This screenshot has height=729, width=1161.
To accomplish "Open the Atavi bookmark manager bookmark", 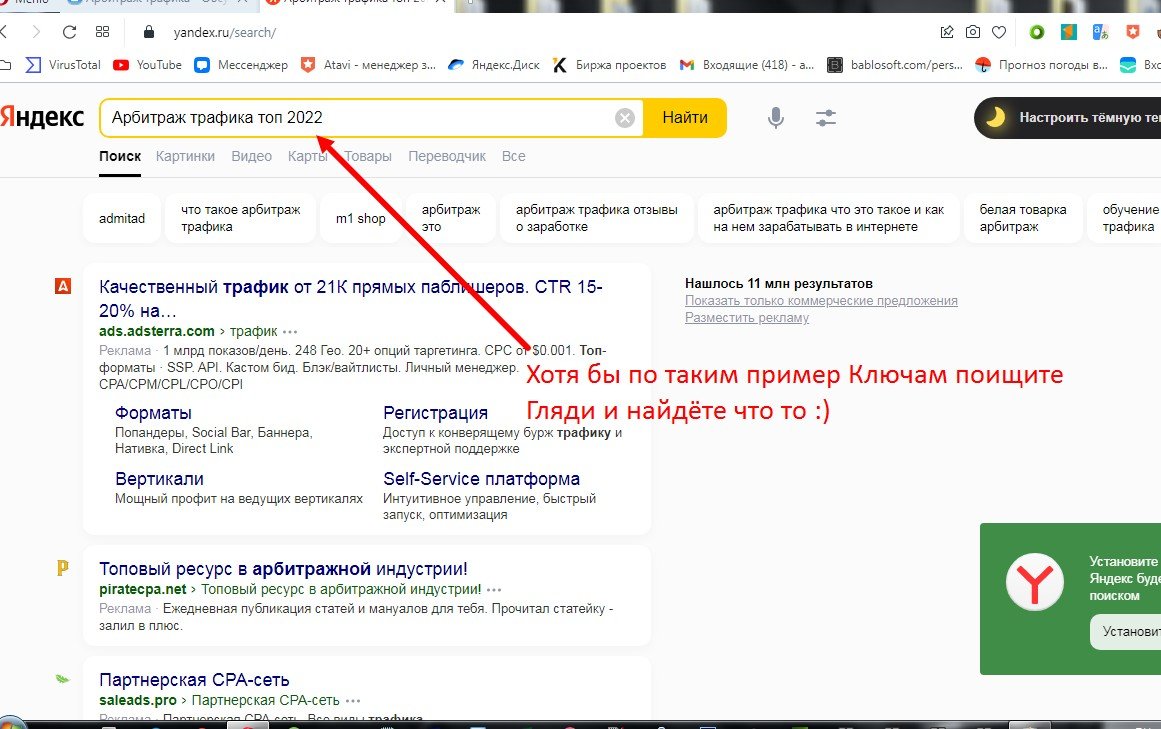I will click(368, 65).
